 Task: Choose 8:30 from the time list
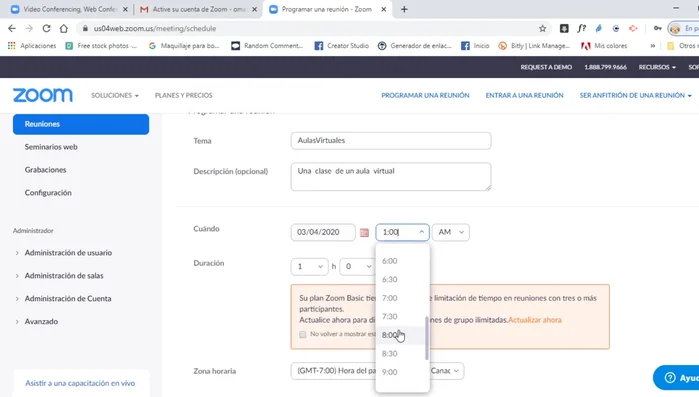402,354
